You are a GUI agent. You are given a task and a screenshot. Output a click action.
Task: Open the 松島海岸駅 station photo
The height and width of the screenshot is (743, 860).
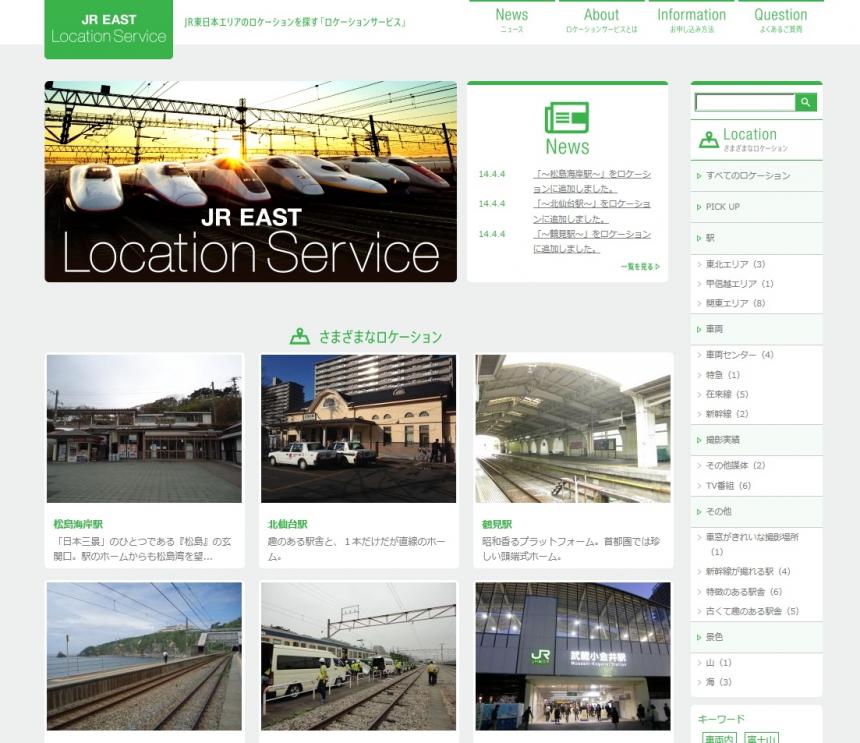144,429
